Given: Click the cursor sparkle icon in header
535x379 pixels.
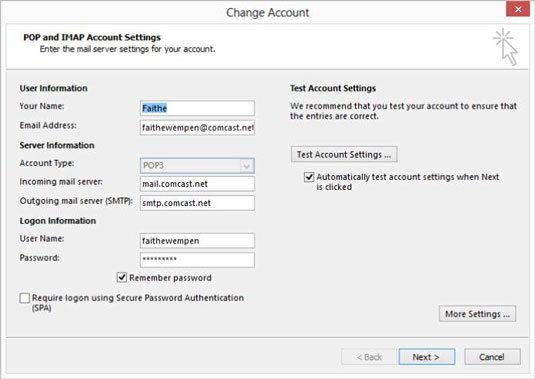Looking at the screenshot, I should click(x=506, y=47).
